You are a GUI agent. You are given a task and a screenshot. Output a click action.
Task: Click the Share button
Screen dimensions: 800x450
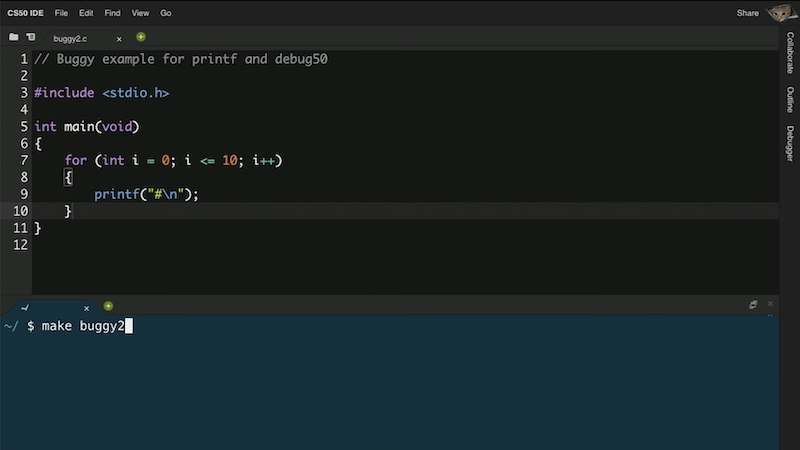(x=748, y=13)
